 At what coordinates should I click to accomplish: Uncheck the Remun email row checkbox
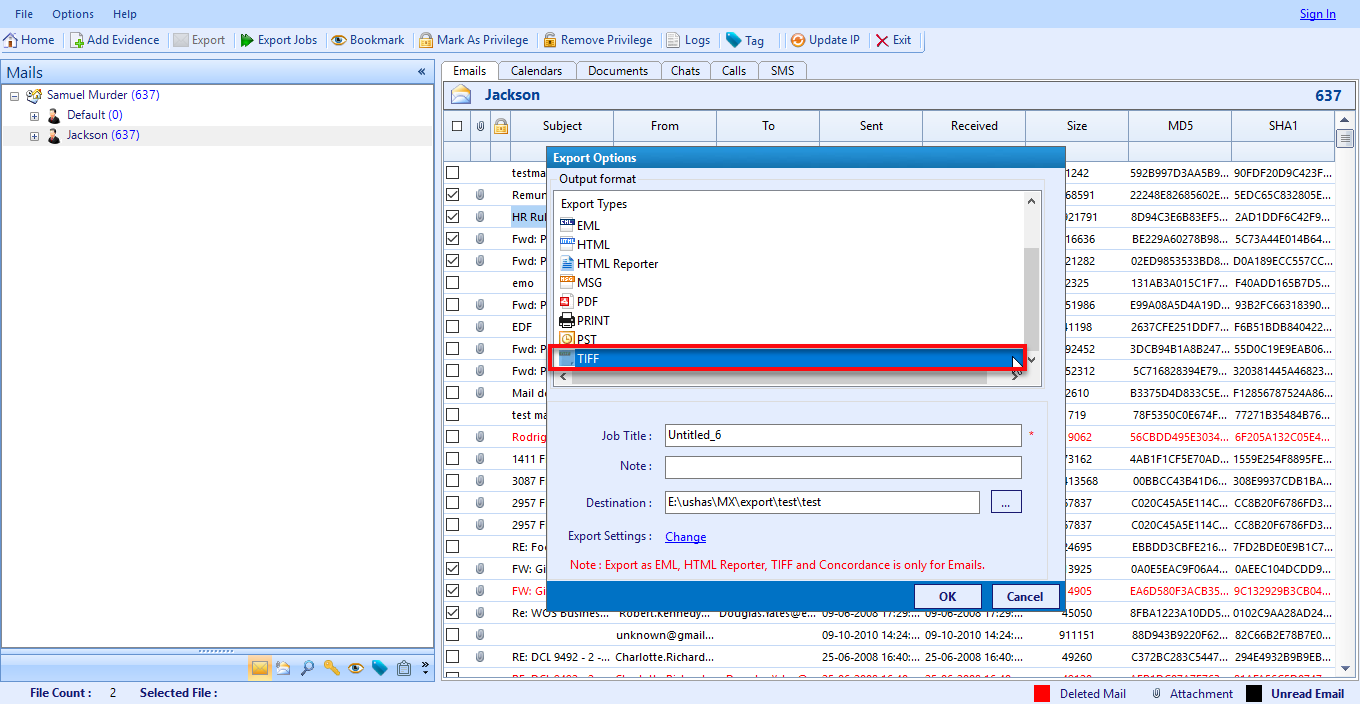pyautogui.click(x=453, y=195)
